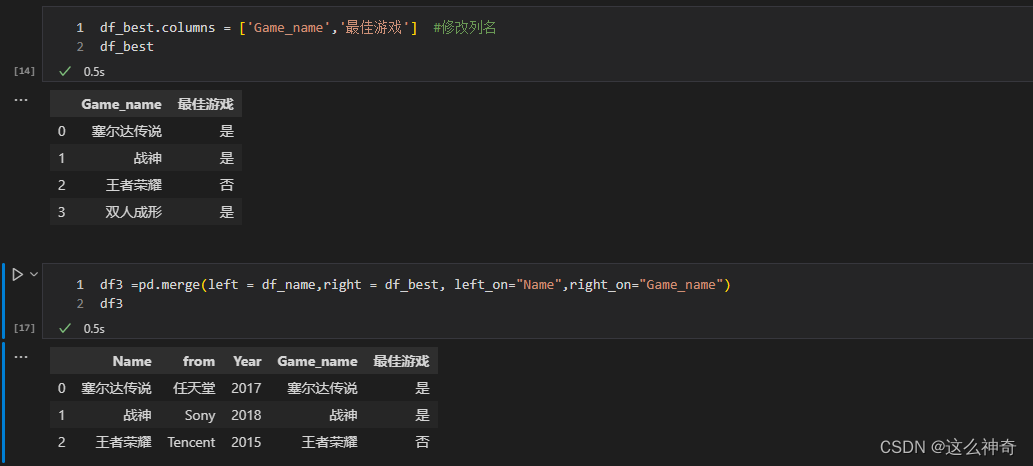Click the Sony cell in merged output
This screenshot has width=1033, height=466.
coord(200,415)
